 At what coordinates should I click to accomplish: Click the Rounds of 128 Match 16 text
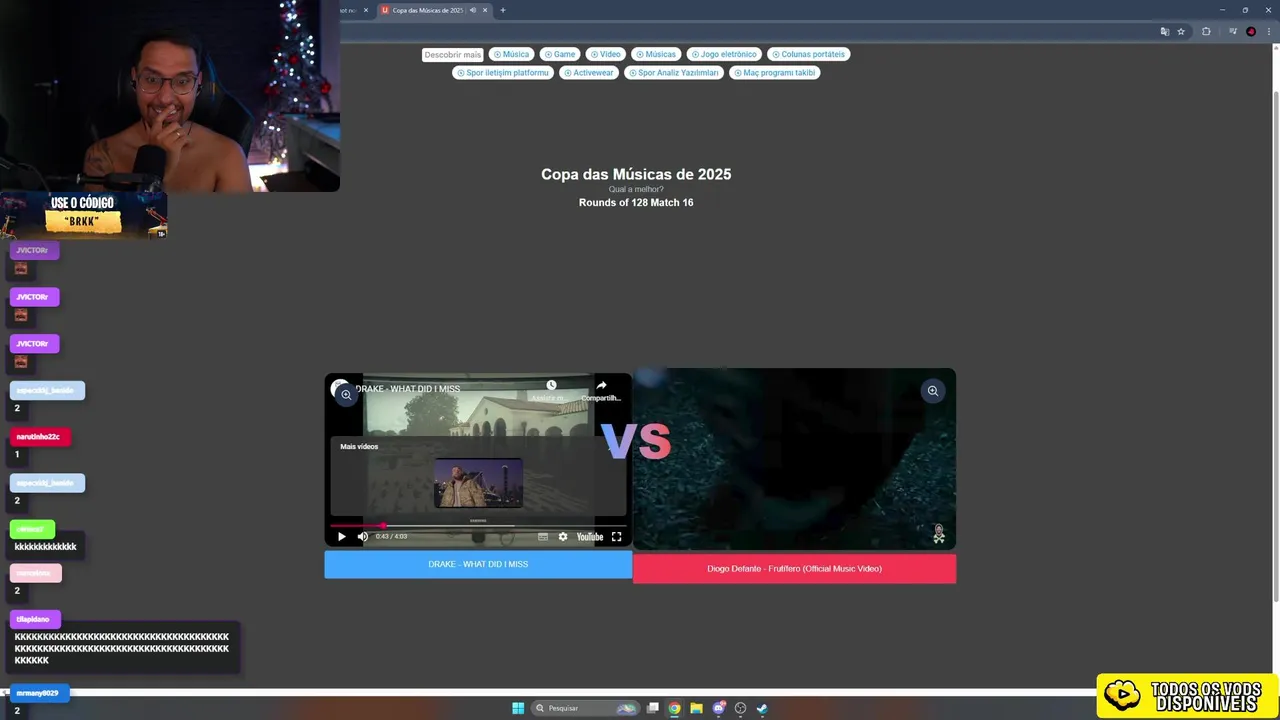point(636,203)
